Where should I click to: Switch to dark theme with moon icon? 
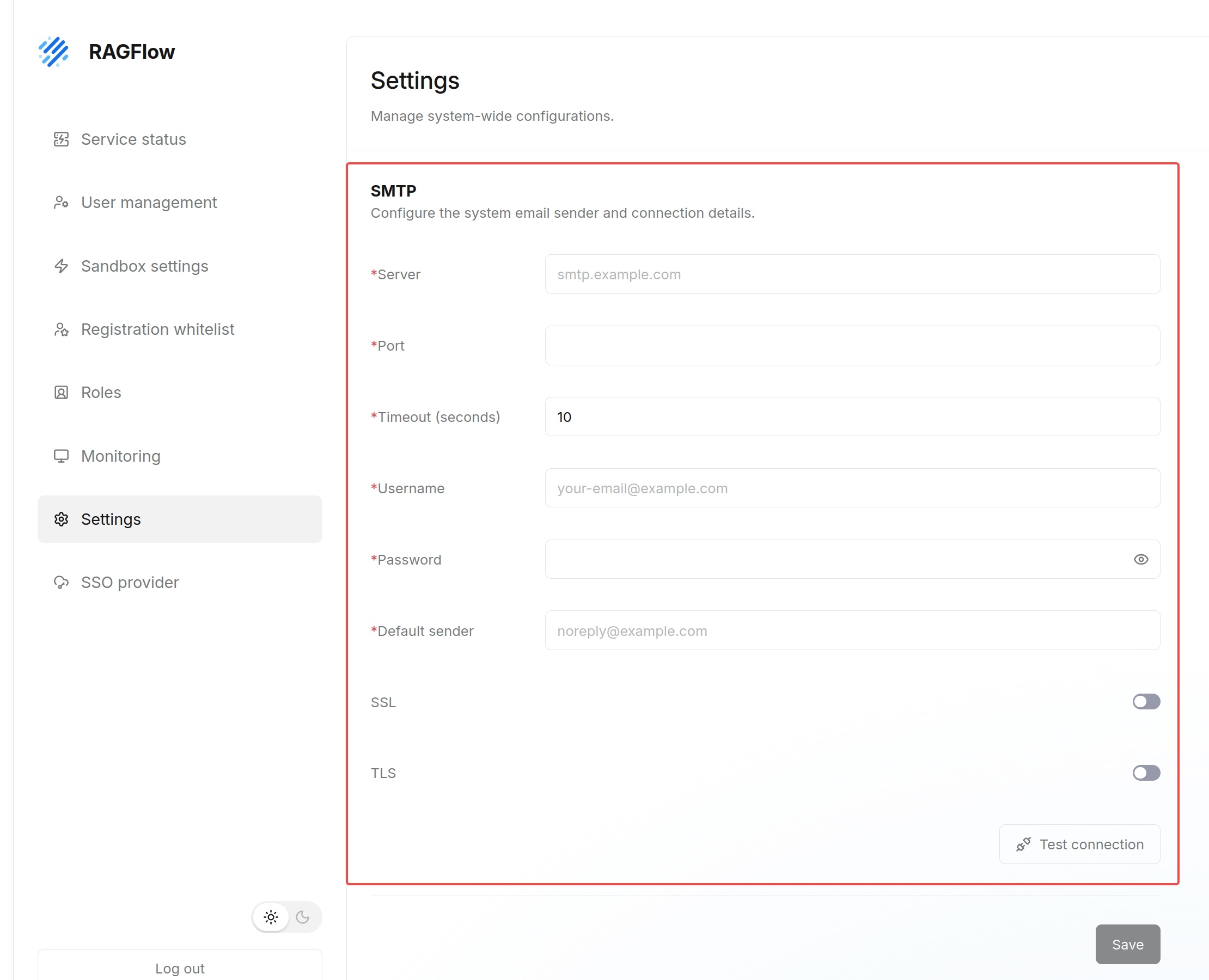[x=303, y=917]
